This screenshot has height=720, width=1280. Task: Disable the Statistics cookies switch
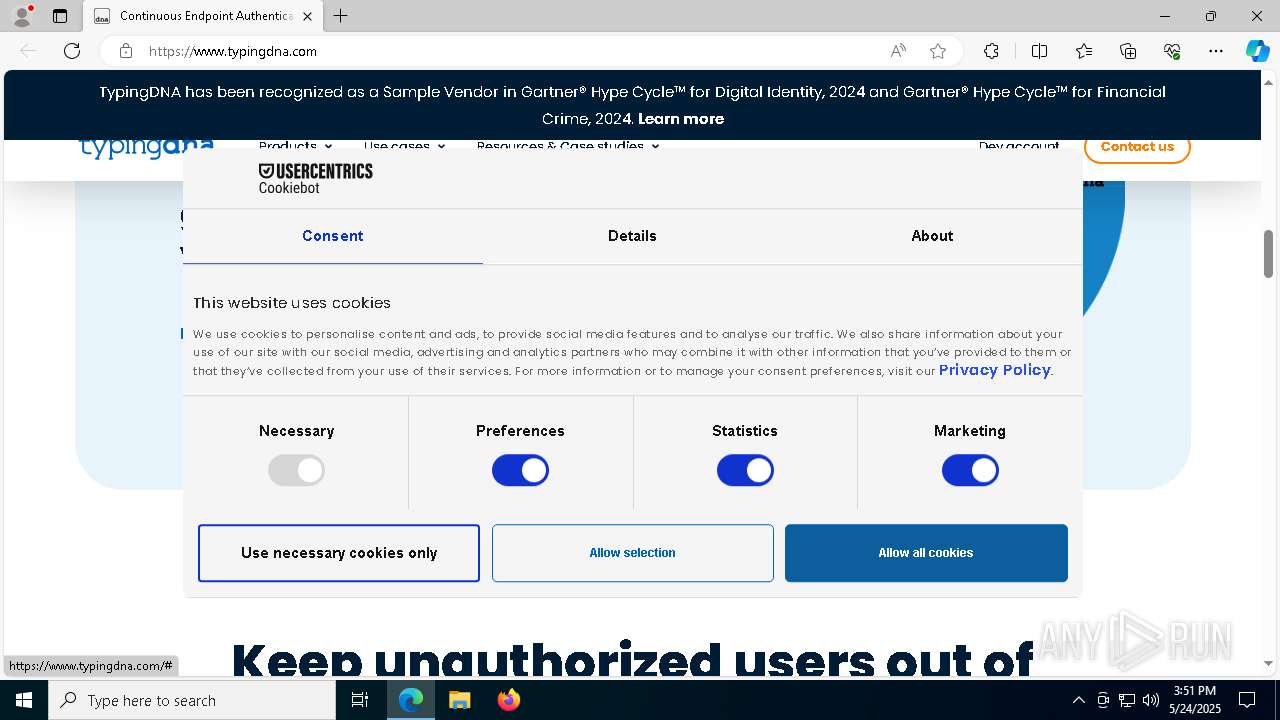pos(745,470)
